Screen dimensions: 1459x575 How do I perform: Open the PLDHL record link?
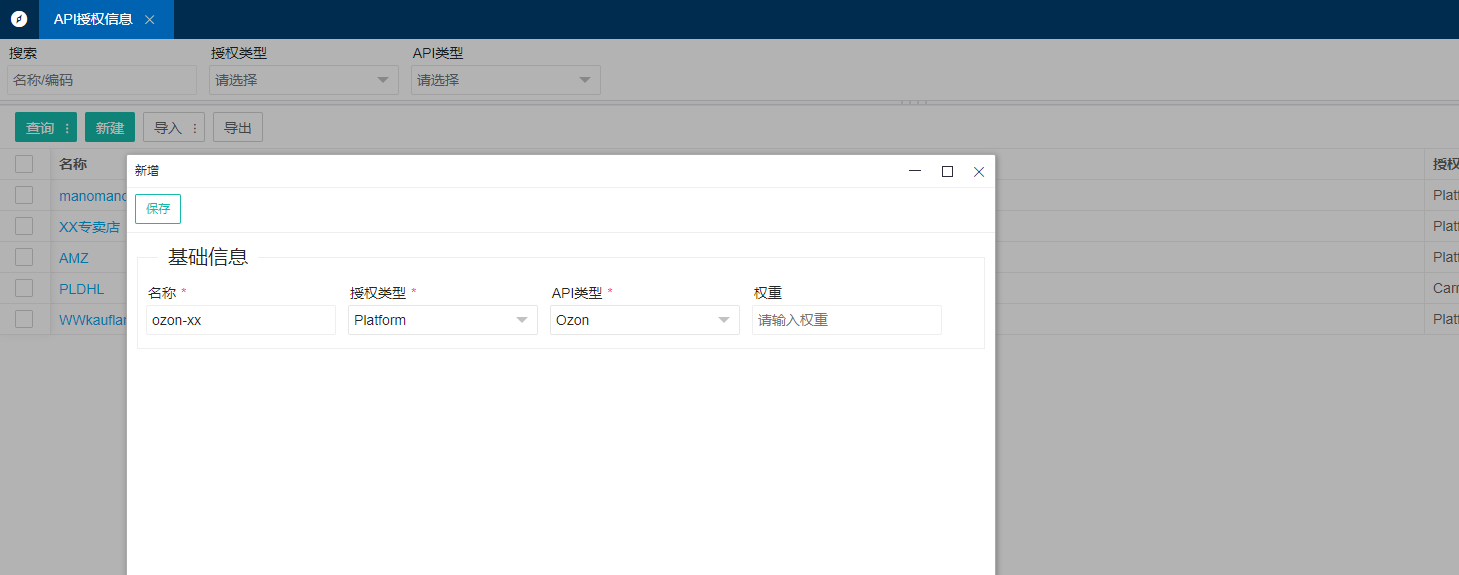coord(81,289)
